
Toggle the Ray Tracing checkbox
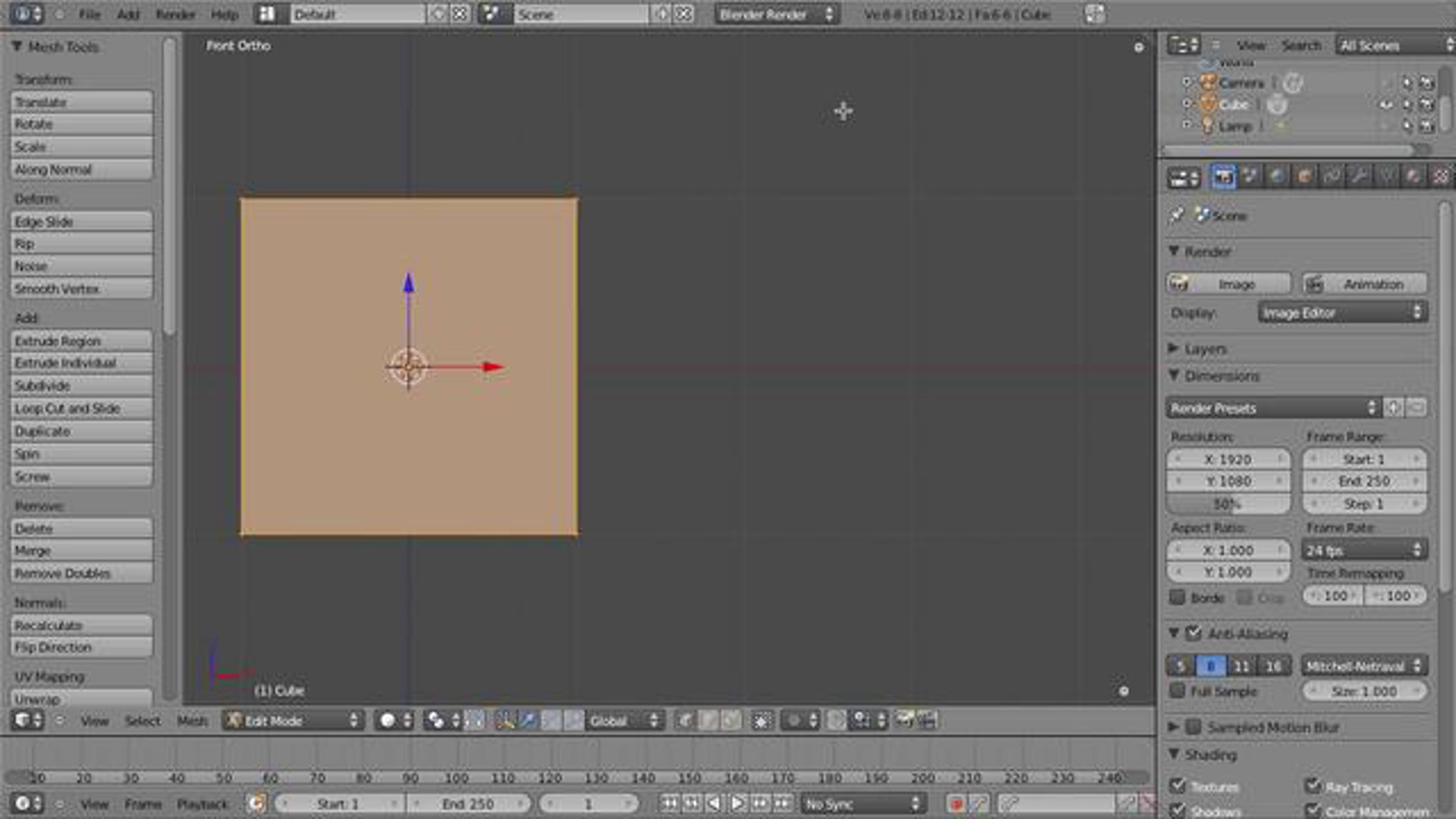[1313, 787]
